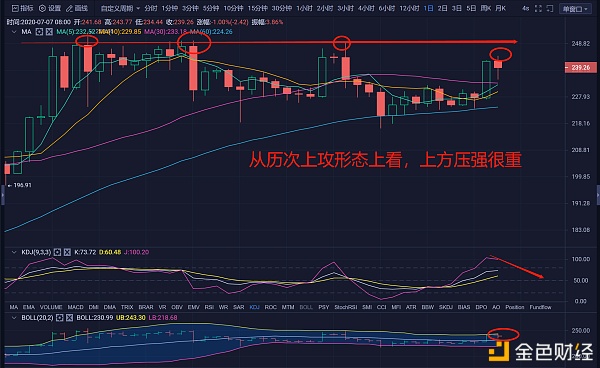Collapse the KDJ(9,3,3) panel chevron
Viewport: 600px width, 368px height.
pos(14,252)
